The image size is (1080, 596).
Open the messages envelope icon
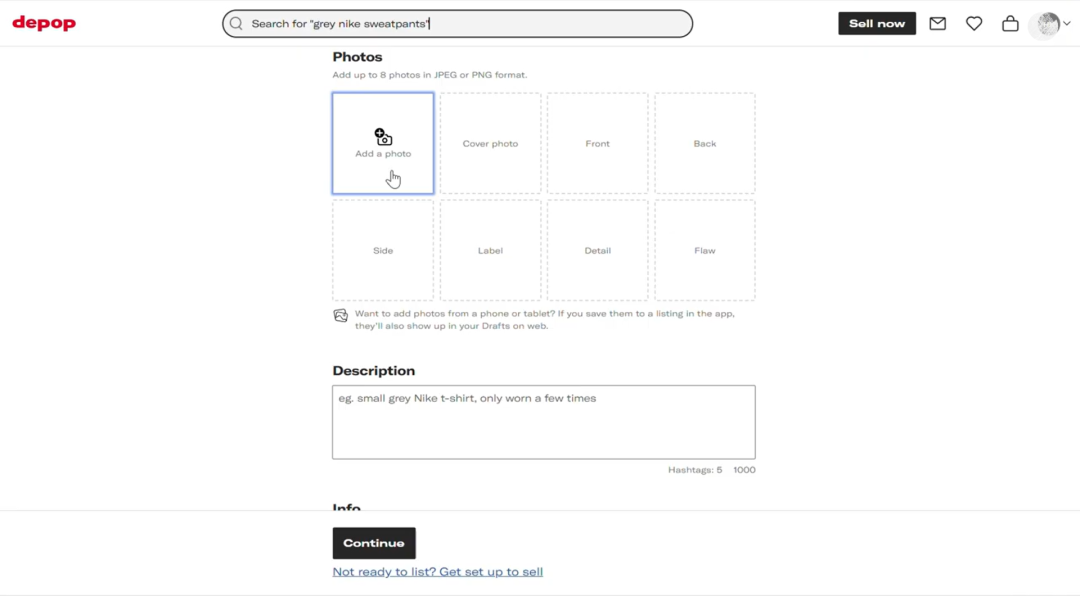point(937,23)
